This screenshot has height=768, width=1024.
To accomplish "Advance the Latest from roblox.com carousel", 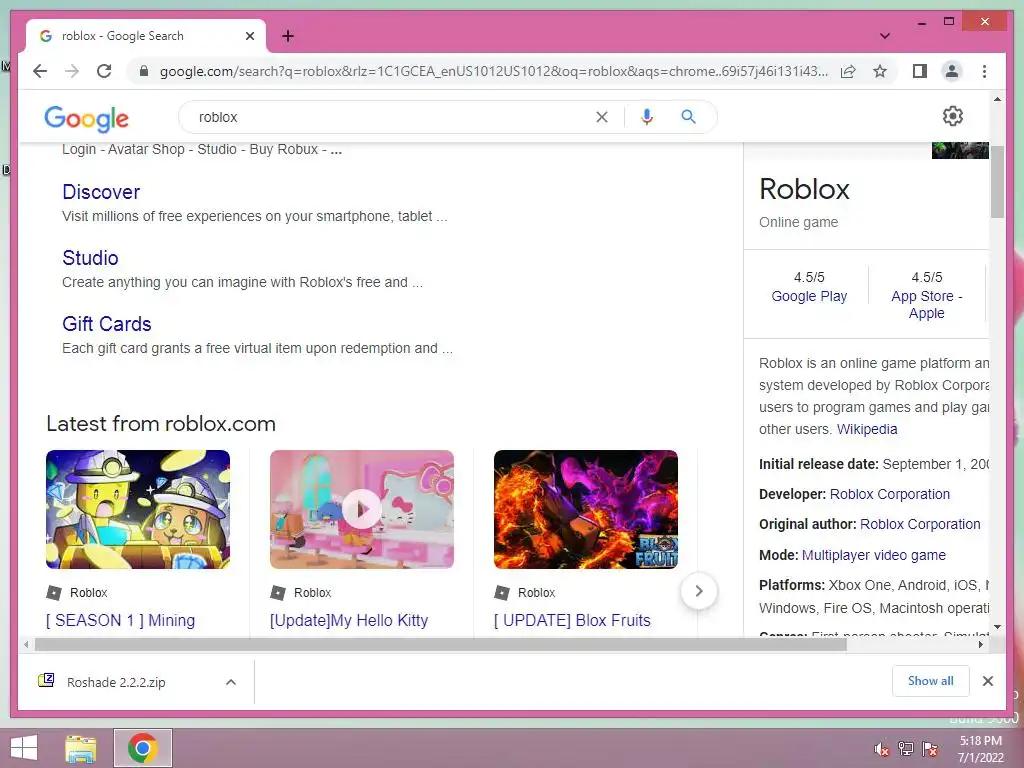I will pos(699,591).
